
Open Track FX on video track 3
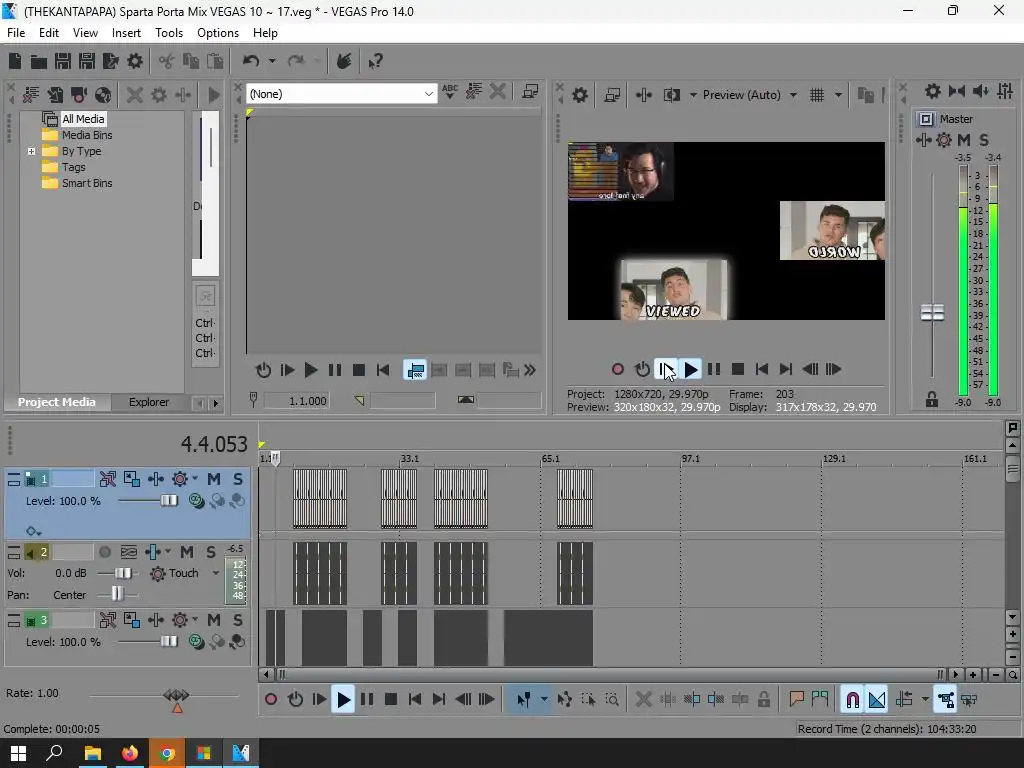click(180, 620)
